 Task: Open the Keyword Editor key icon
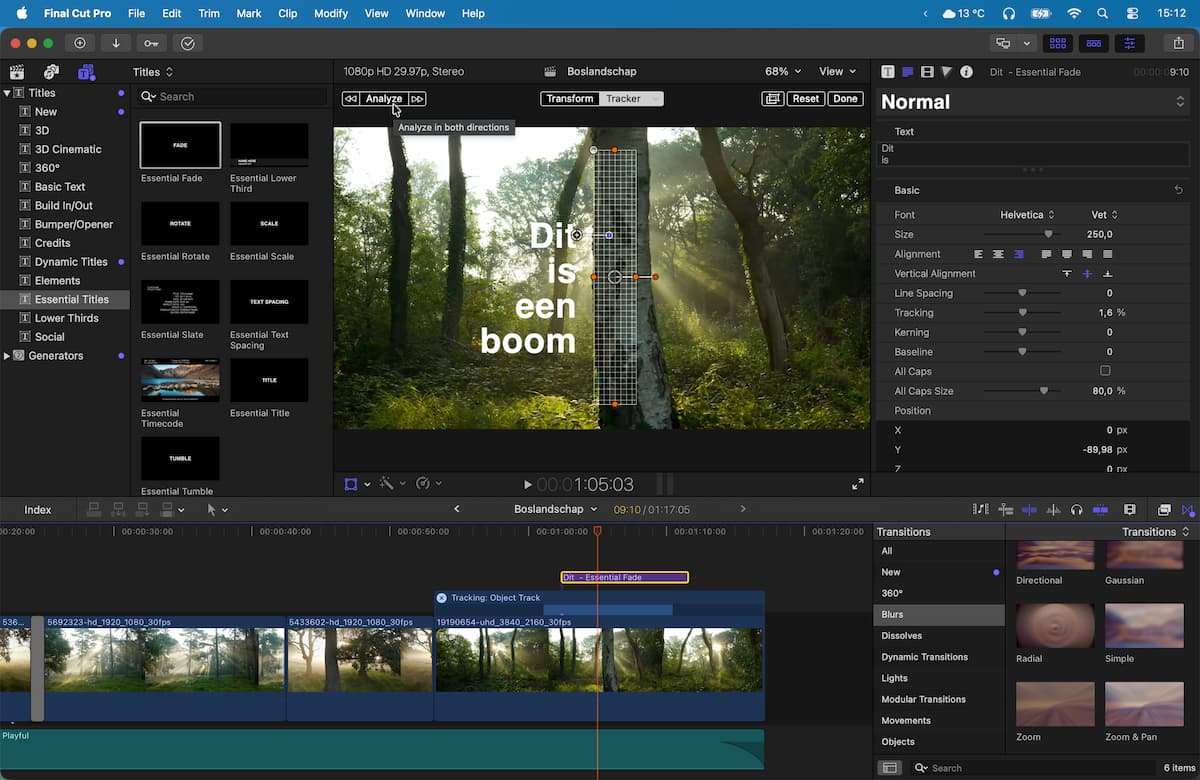click(151, 43)
